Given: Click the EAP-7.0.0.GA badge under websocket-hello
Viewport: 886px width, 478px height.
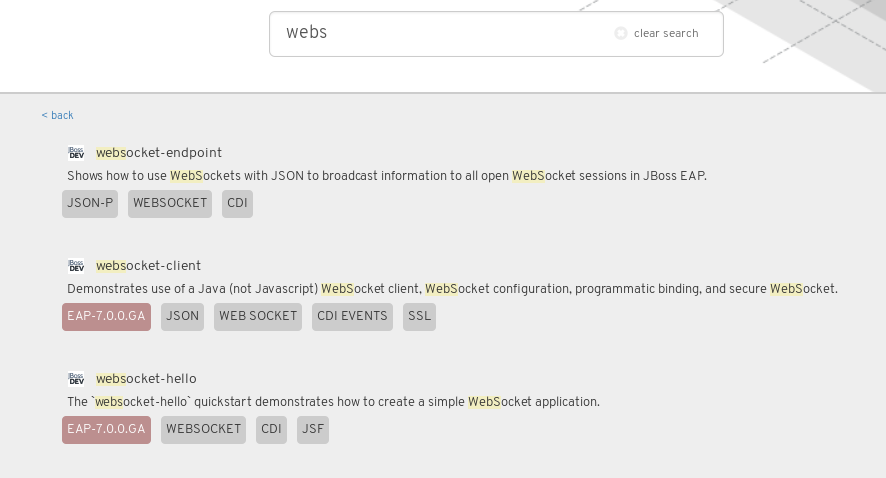Looking at the screenshot, I should click(x=106, y=430).
